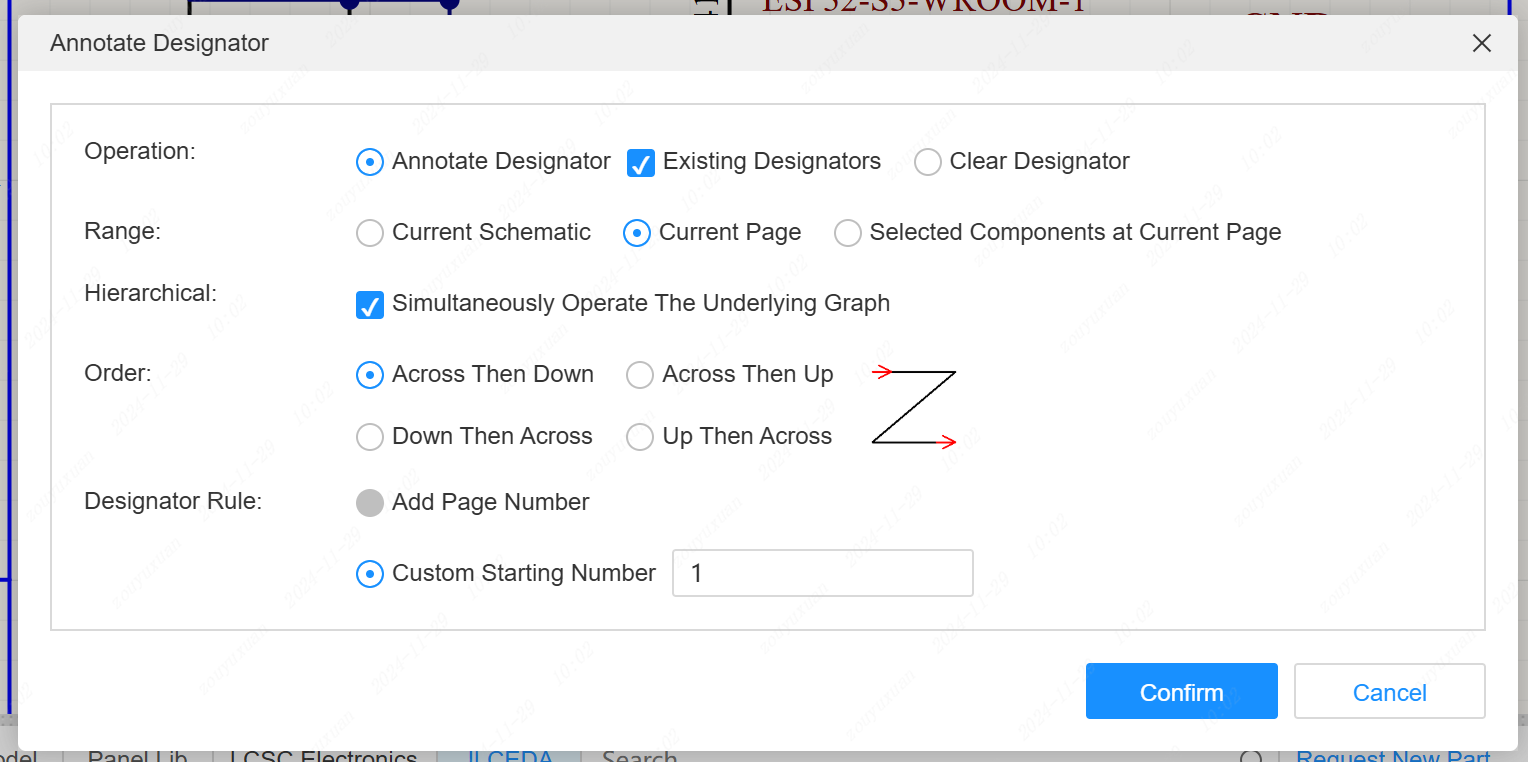Open the Request New Part link
The width and height of the screenshot is (1528, 762).
(1392, 755)
